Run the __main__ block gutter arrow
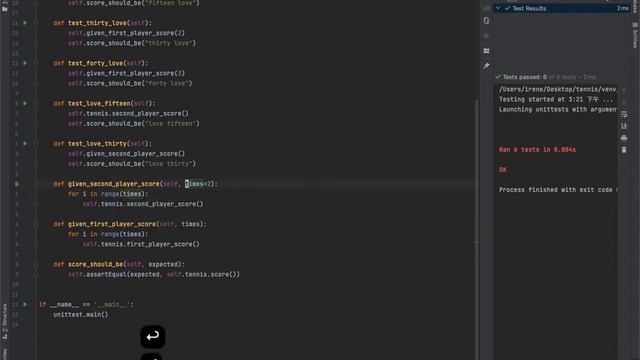 pyautogui.click(x=25, y=304)
